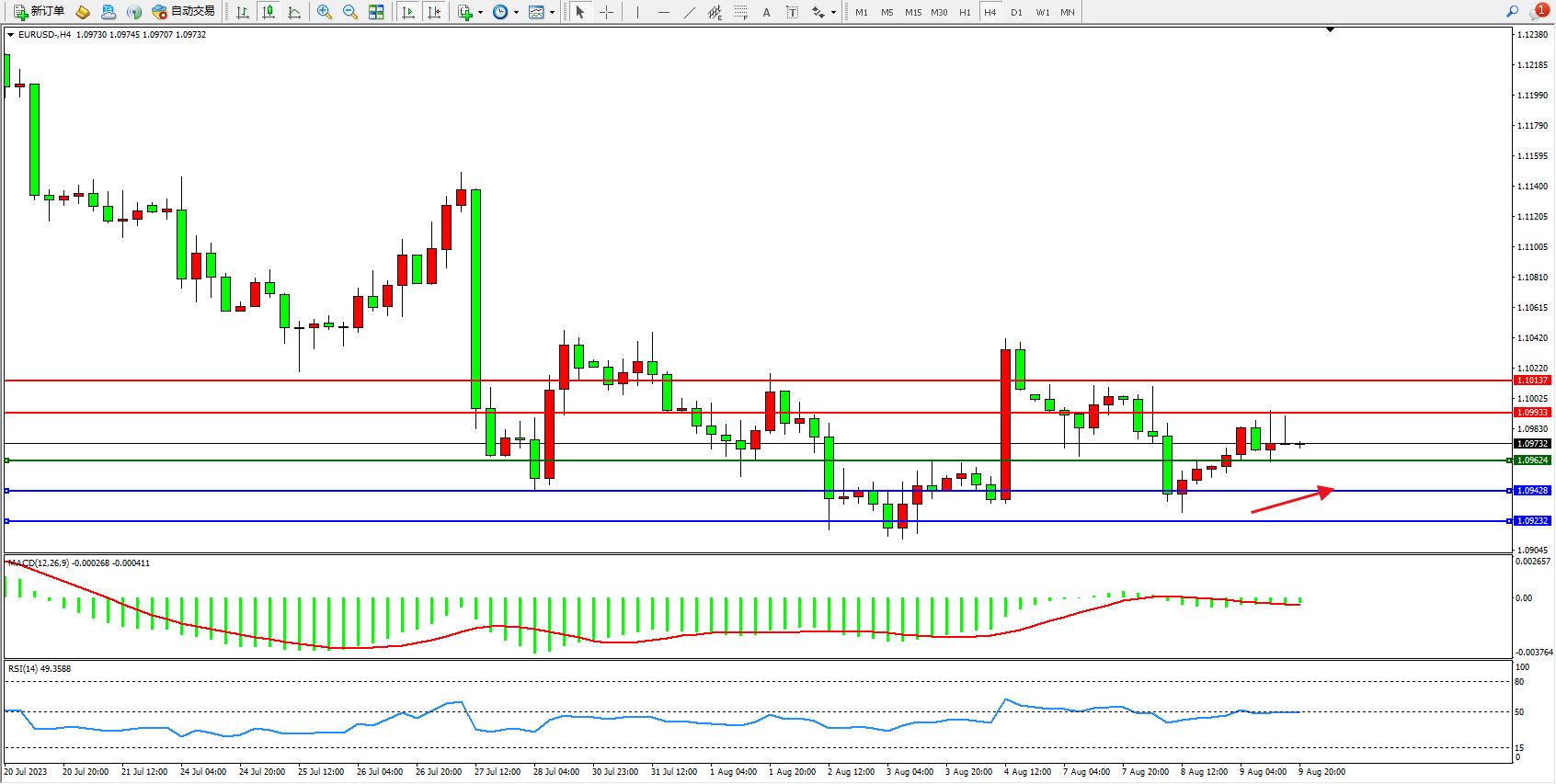Select the crosshair tool
This screenshot has height=784, width=1556.
(607, 12)
